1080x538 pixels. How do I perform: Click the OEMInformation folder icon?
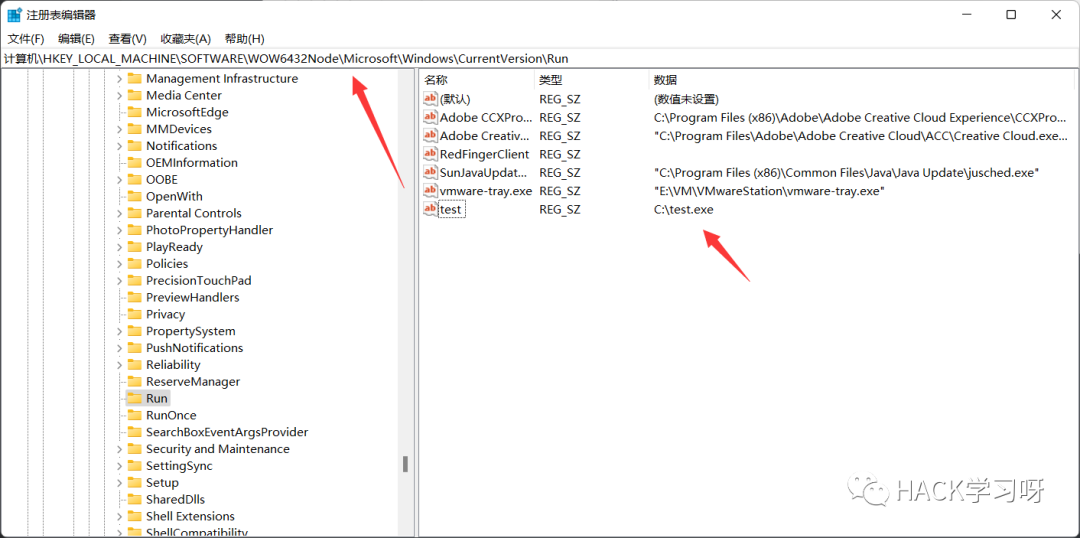134,163
